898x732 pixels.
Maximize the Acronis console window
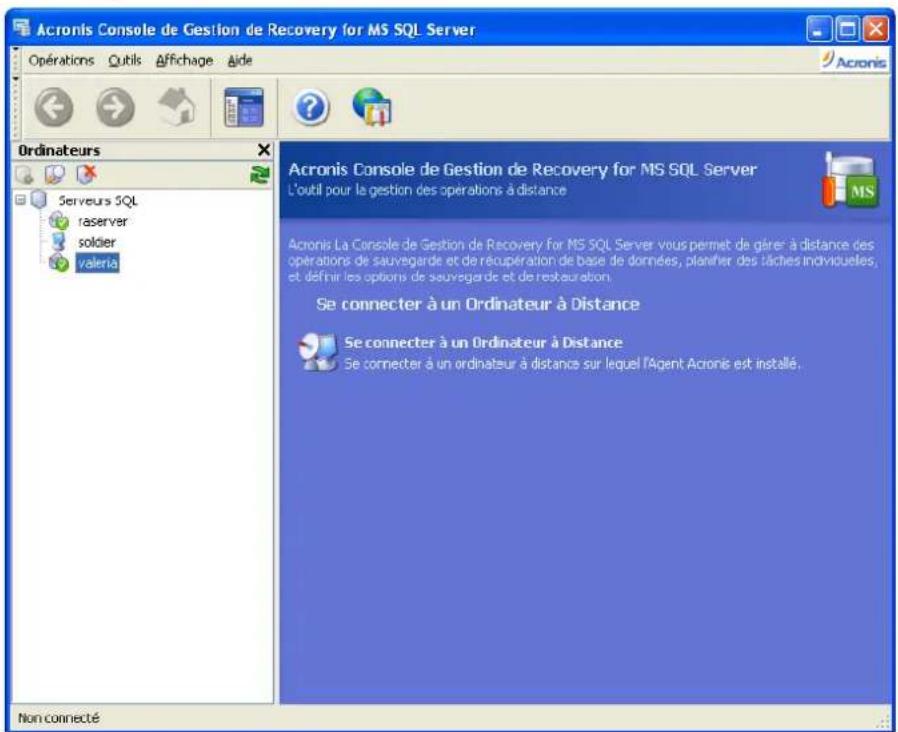click(x=847, y=29)
